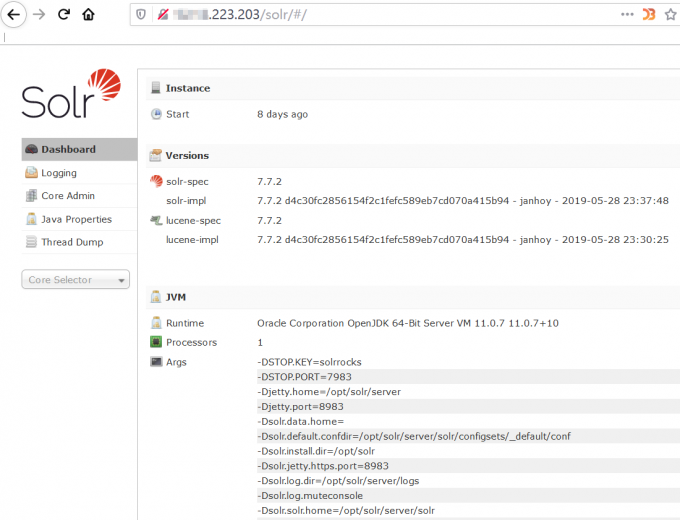Click the browser back arrow button
The height and width of the screenshot is (520, 680).
click(x=13, y=14)
